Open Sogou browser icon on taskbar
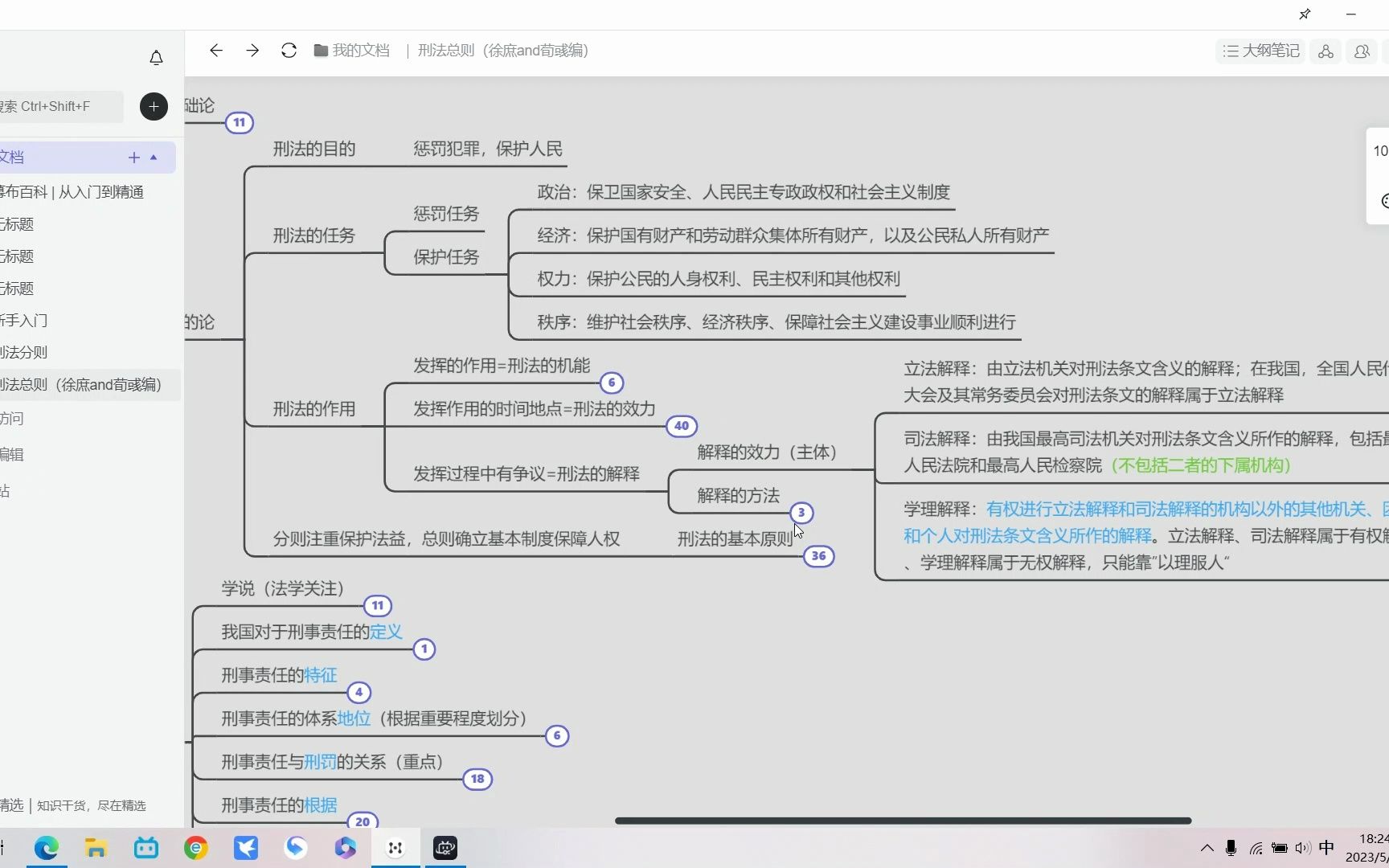The height and width of the screenshot is (868, 1389). coord(296,848)
